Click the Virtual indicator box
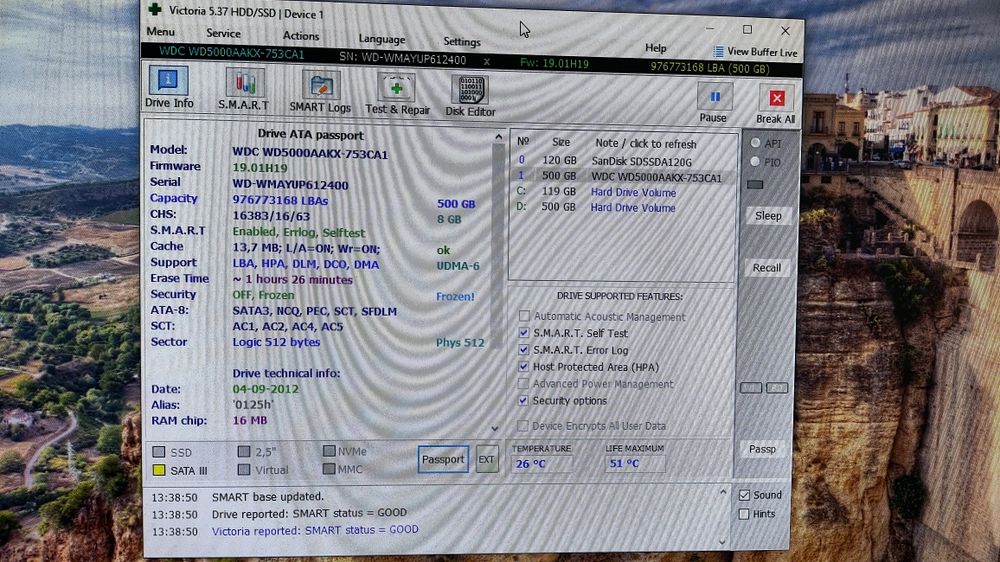Image resolution: width=1000 pixels, height=562 pixels. [244, 469]
